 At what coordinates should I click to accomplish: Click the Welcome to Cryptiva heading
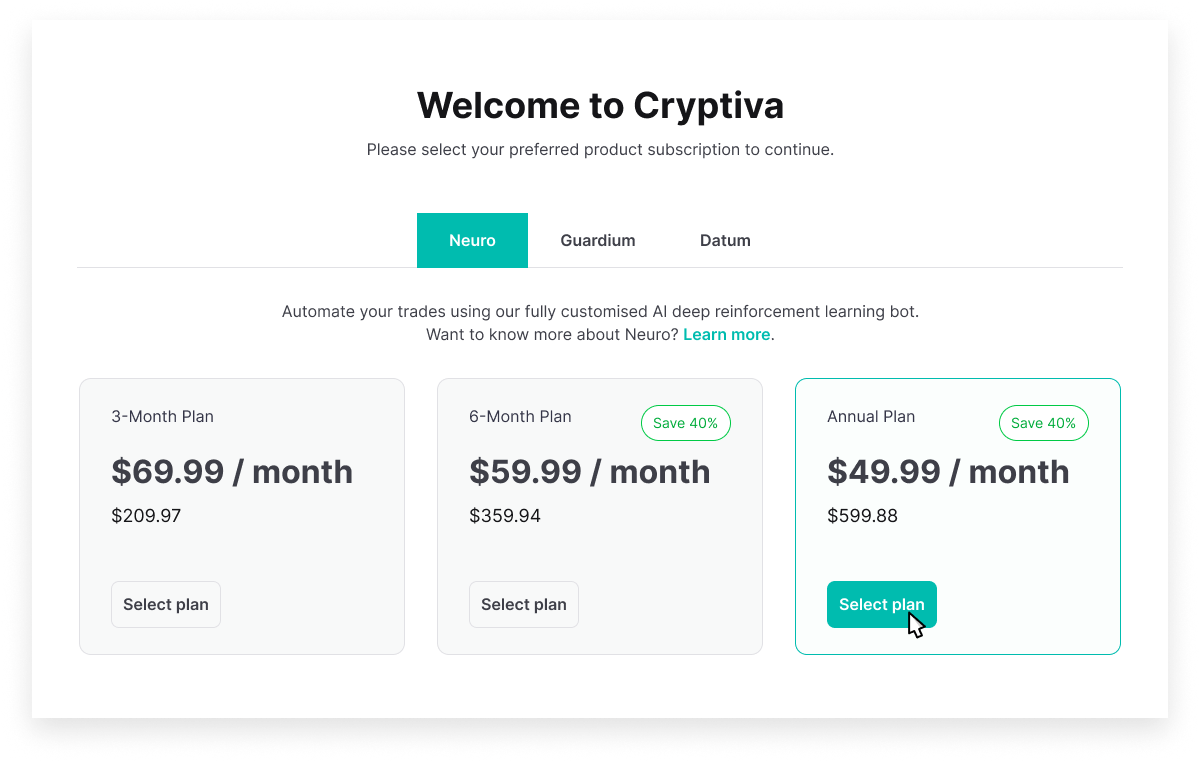(600, 105)
